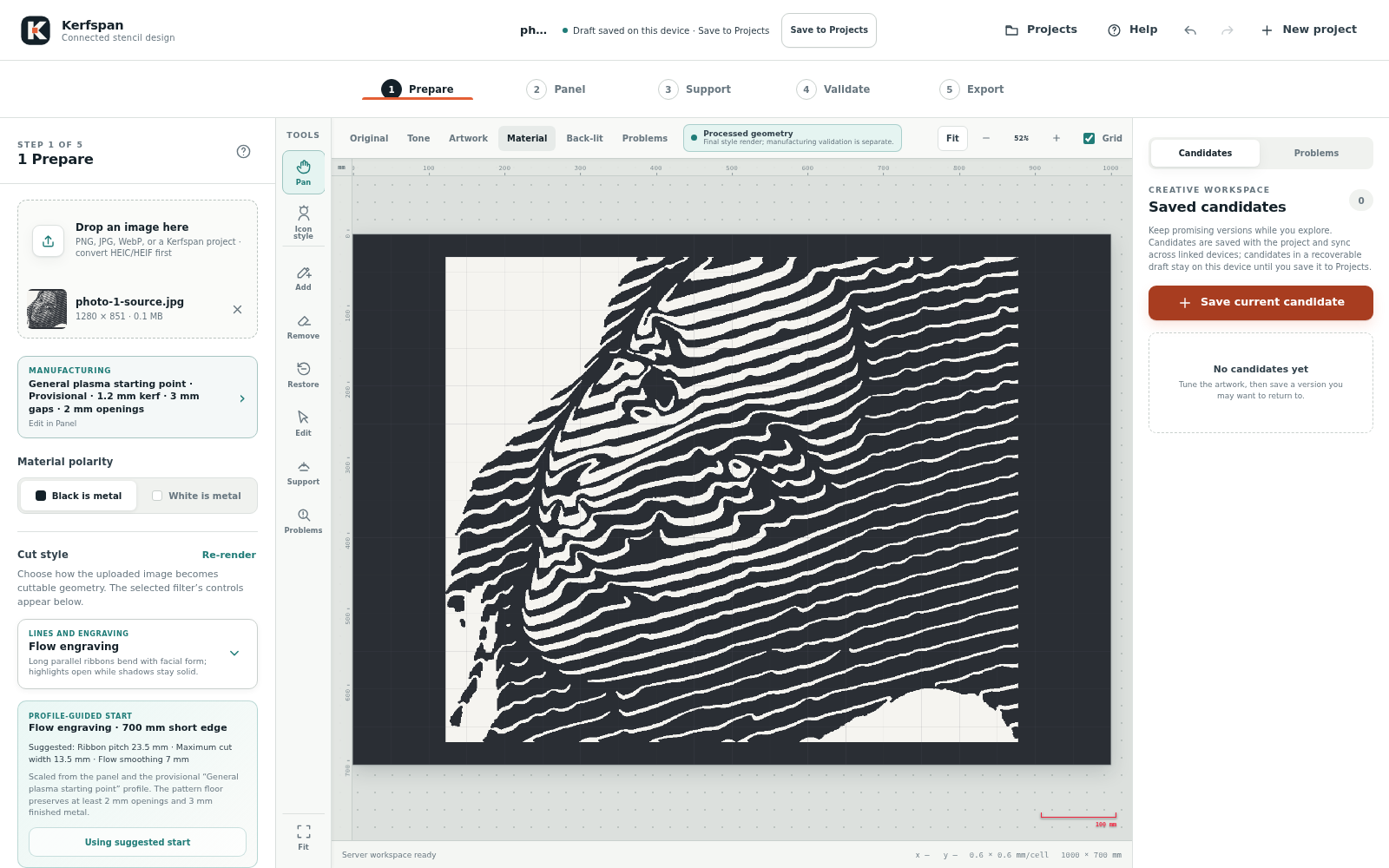Pick the Edit pointer tool

[303, 424]
